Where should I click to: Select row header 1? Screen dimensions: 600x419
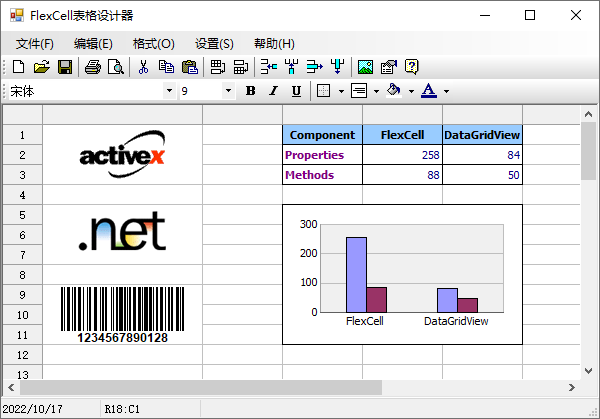point(23,135)
